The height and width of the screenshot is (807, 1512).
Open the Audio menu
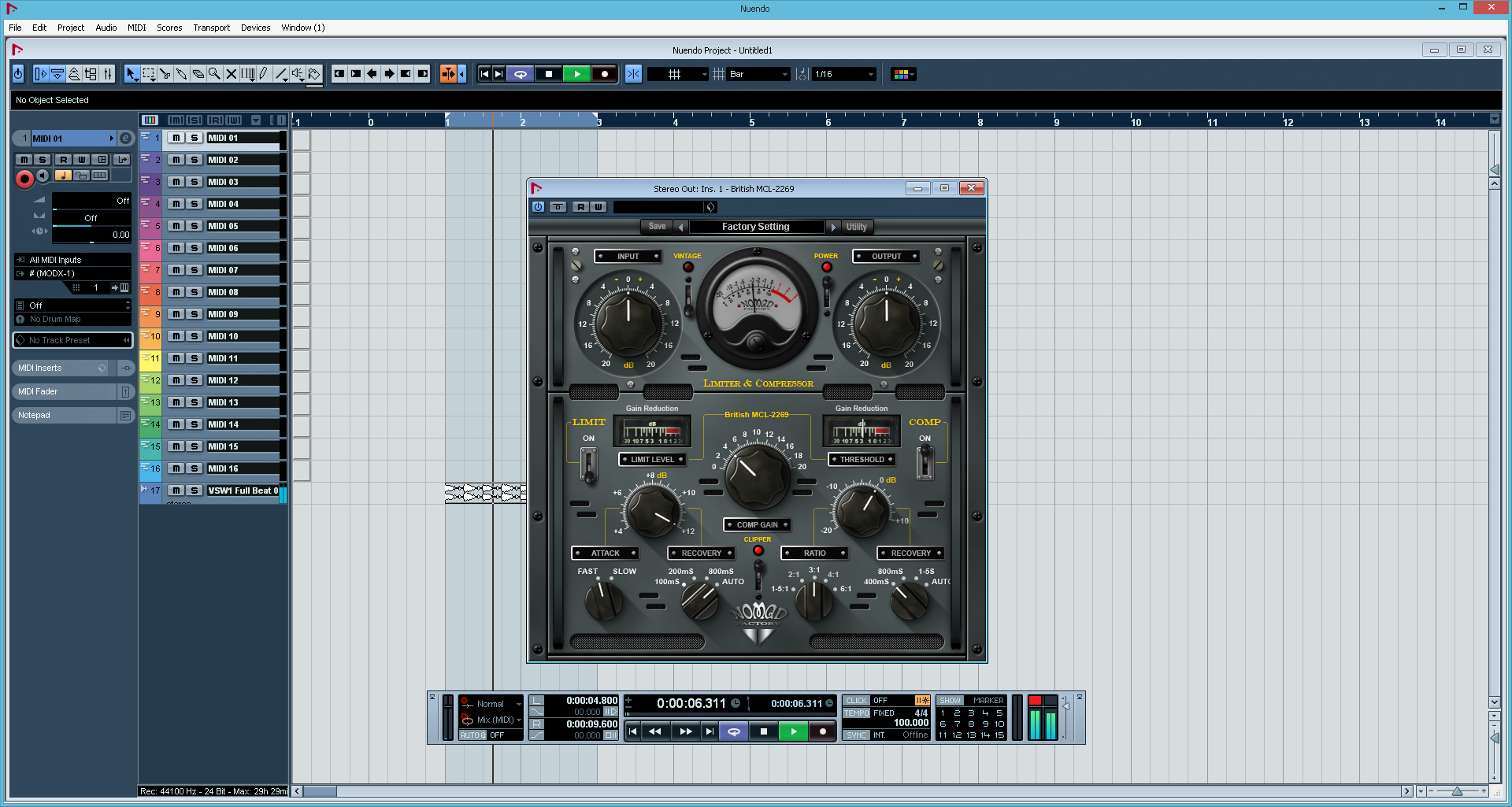pos(106,28)
